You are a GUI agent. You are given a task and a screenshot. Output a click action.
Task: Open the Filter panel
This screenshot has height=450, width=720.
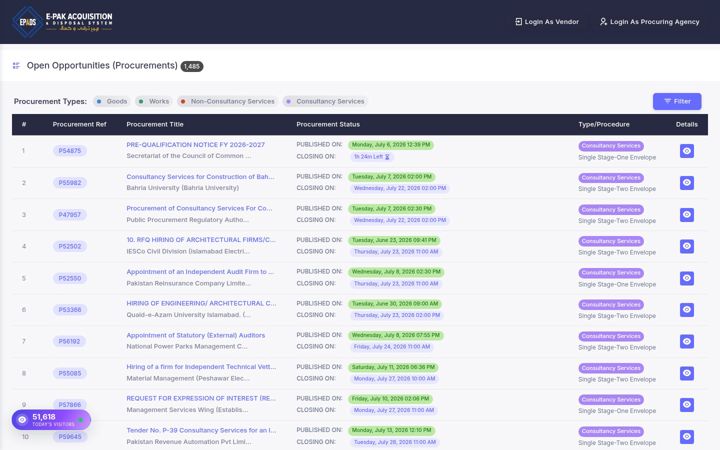tap(677, 101)
